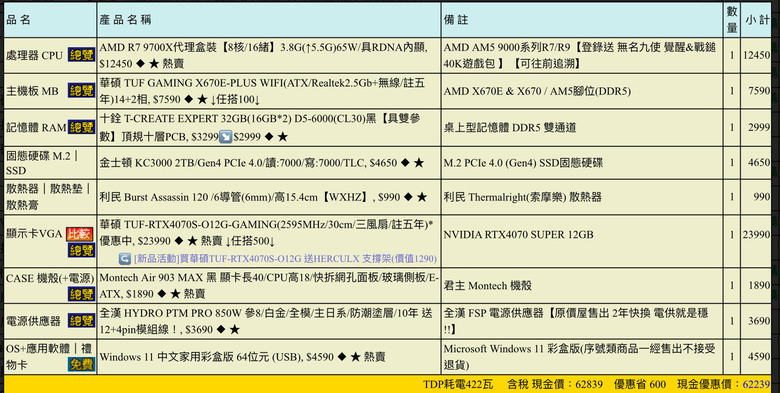This screenshot has width=780, height=393.
Task: Click the 含稅 現金價：62839 text
Action: pos(555,384)
